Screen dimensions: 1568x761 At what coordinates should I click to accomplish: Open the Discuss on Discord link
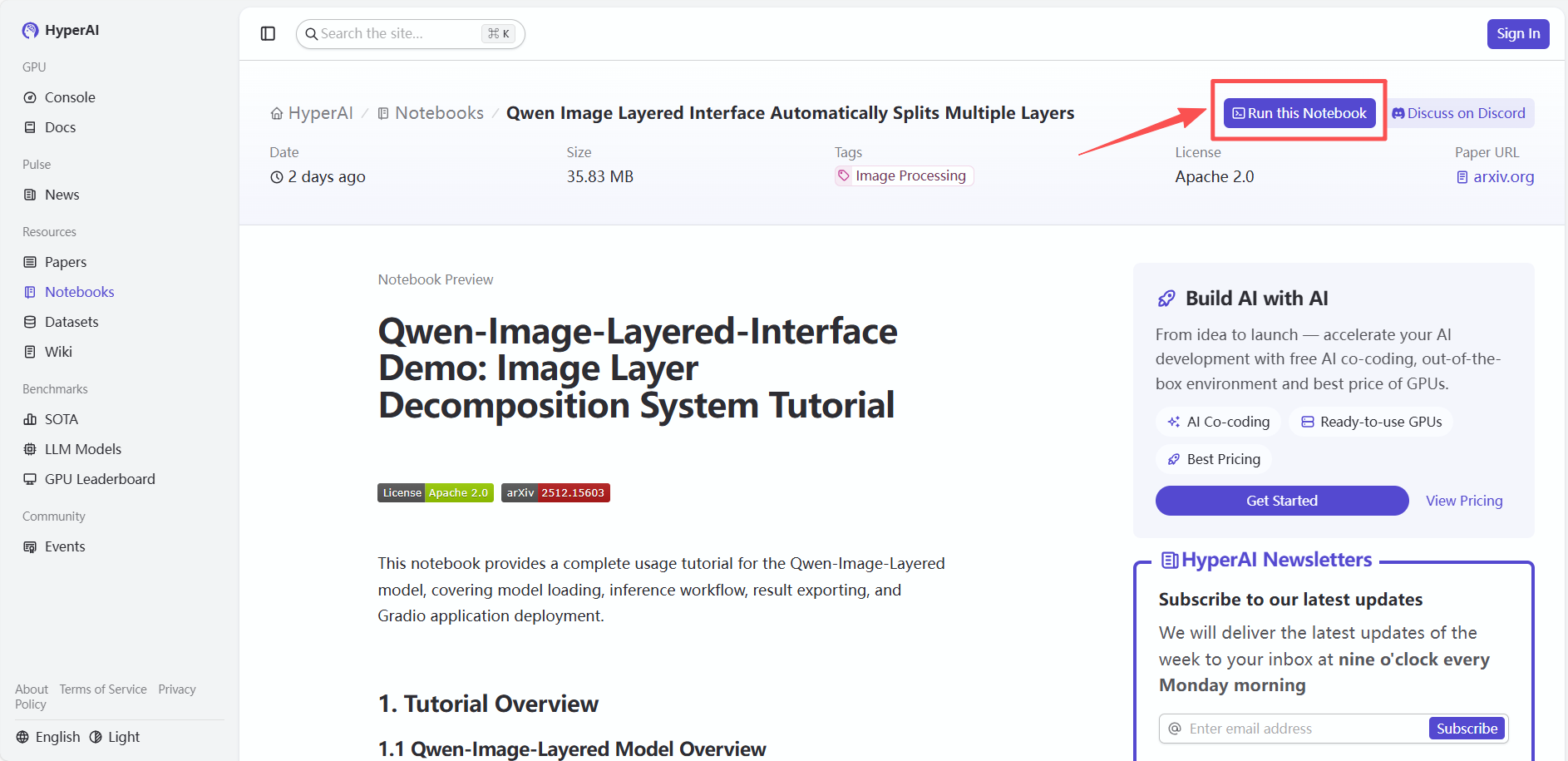pos(1459,113)
